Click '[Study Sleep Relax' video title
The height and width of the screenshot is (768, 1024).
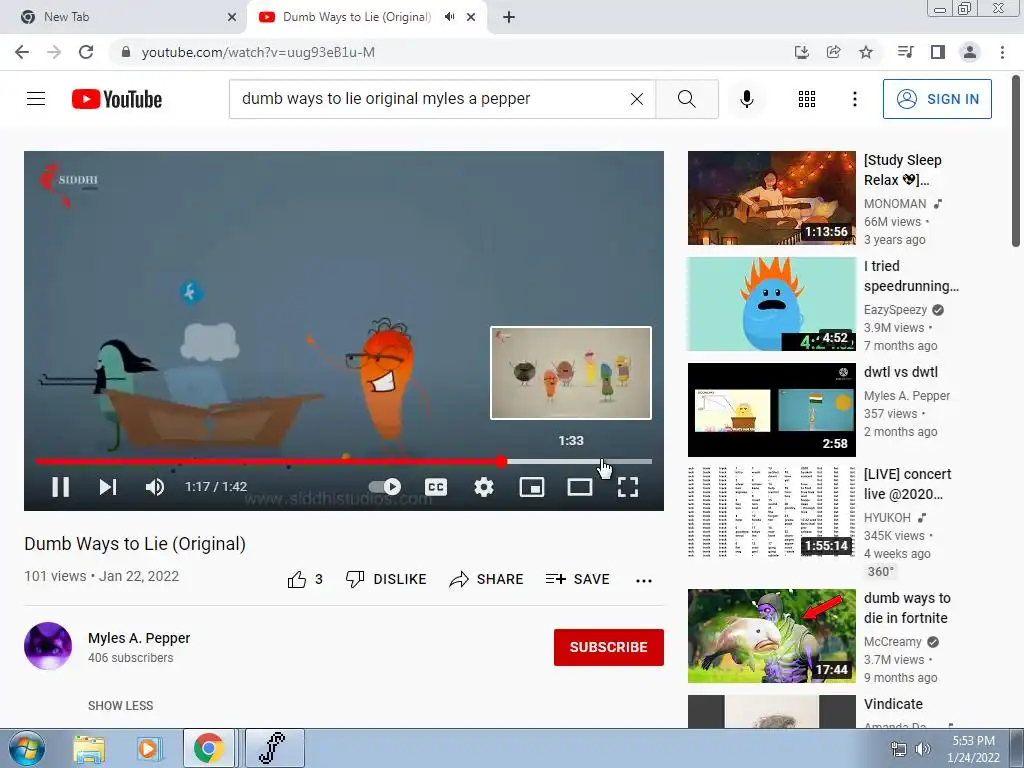[x=903, y=170]
